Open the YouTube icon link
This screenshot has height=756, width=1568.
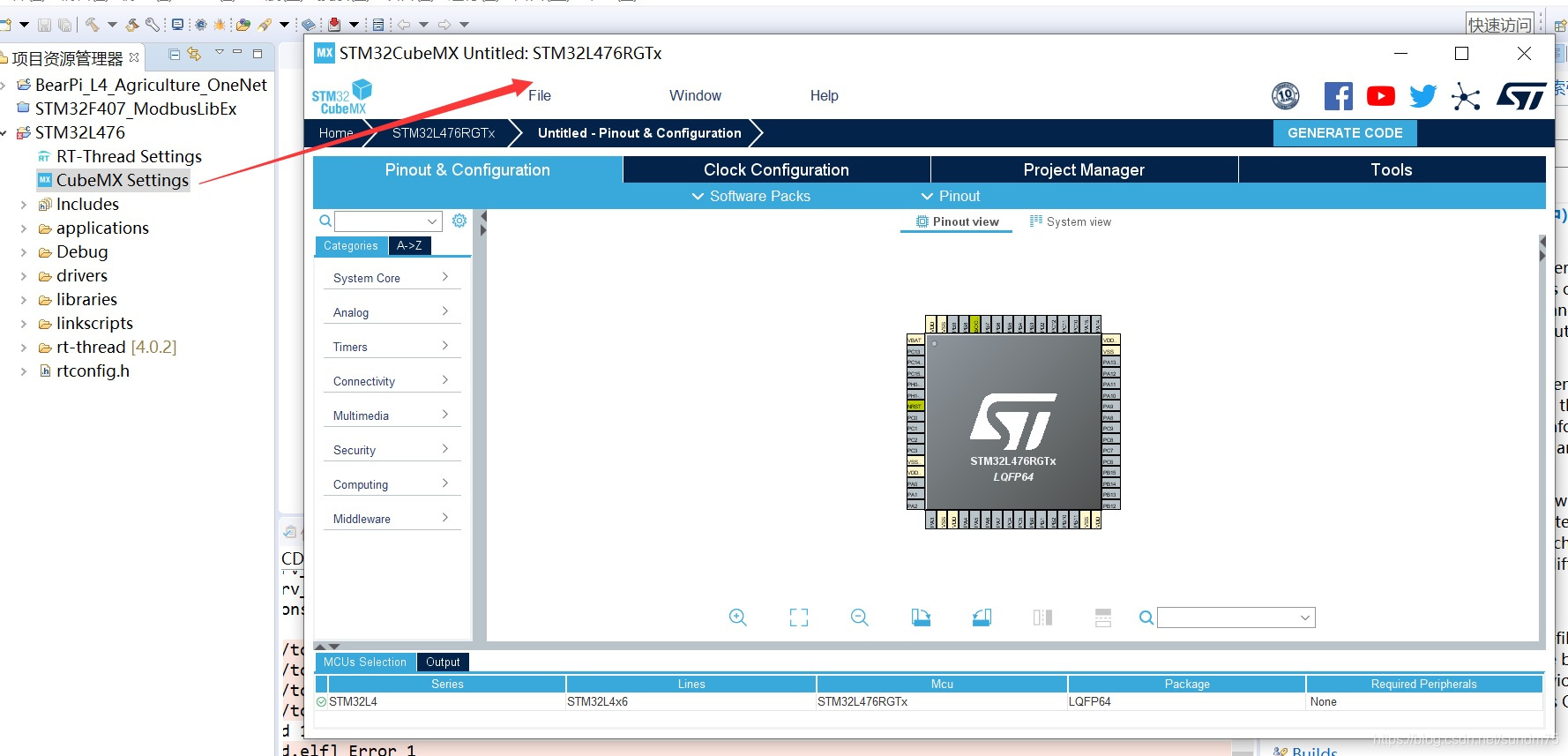coord(1380,96)
